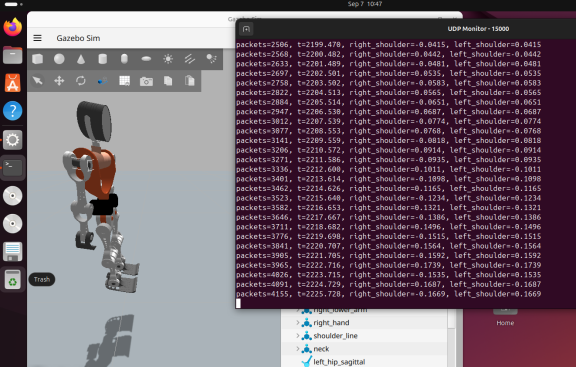This screenshot has height=368, width=577.
Task: Click the Home desktop folder
Action: pos(505,316)
